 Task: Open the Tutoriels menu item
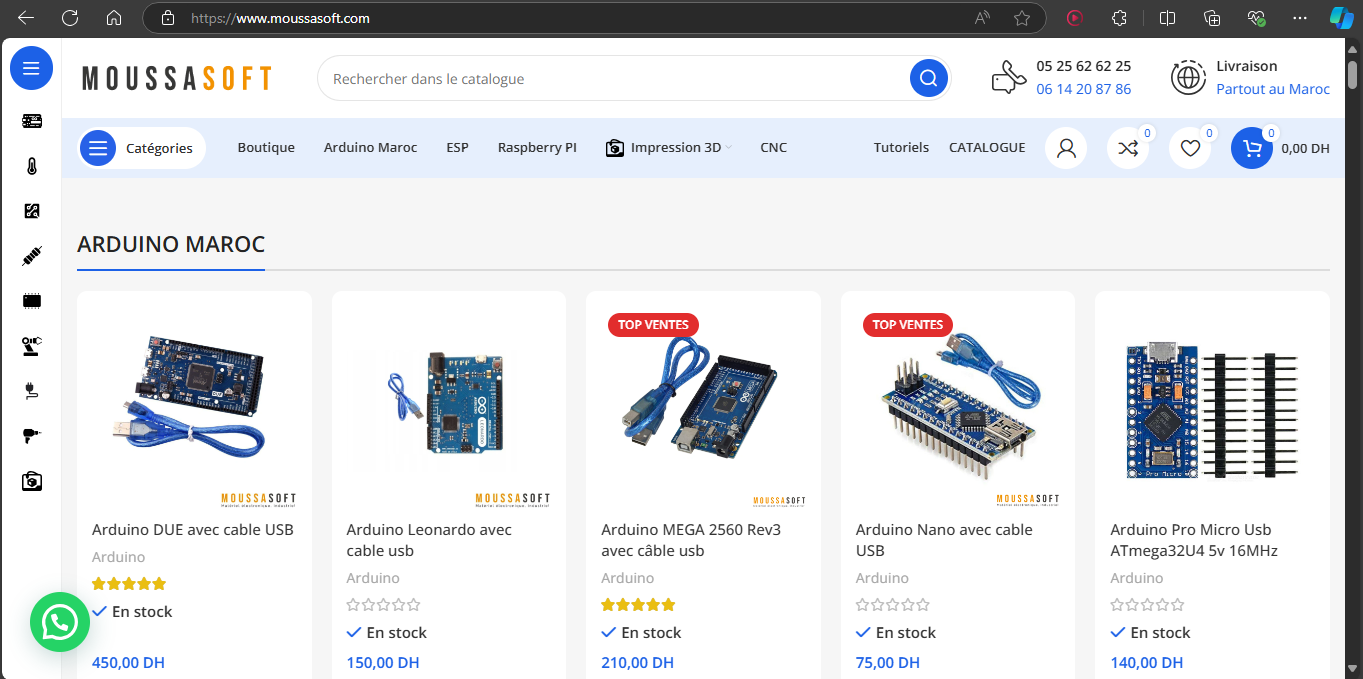[x=901, y=148]
